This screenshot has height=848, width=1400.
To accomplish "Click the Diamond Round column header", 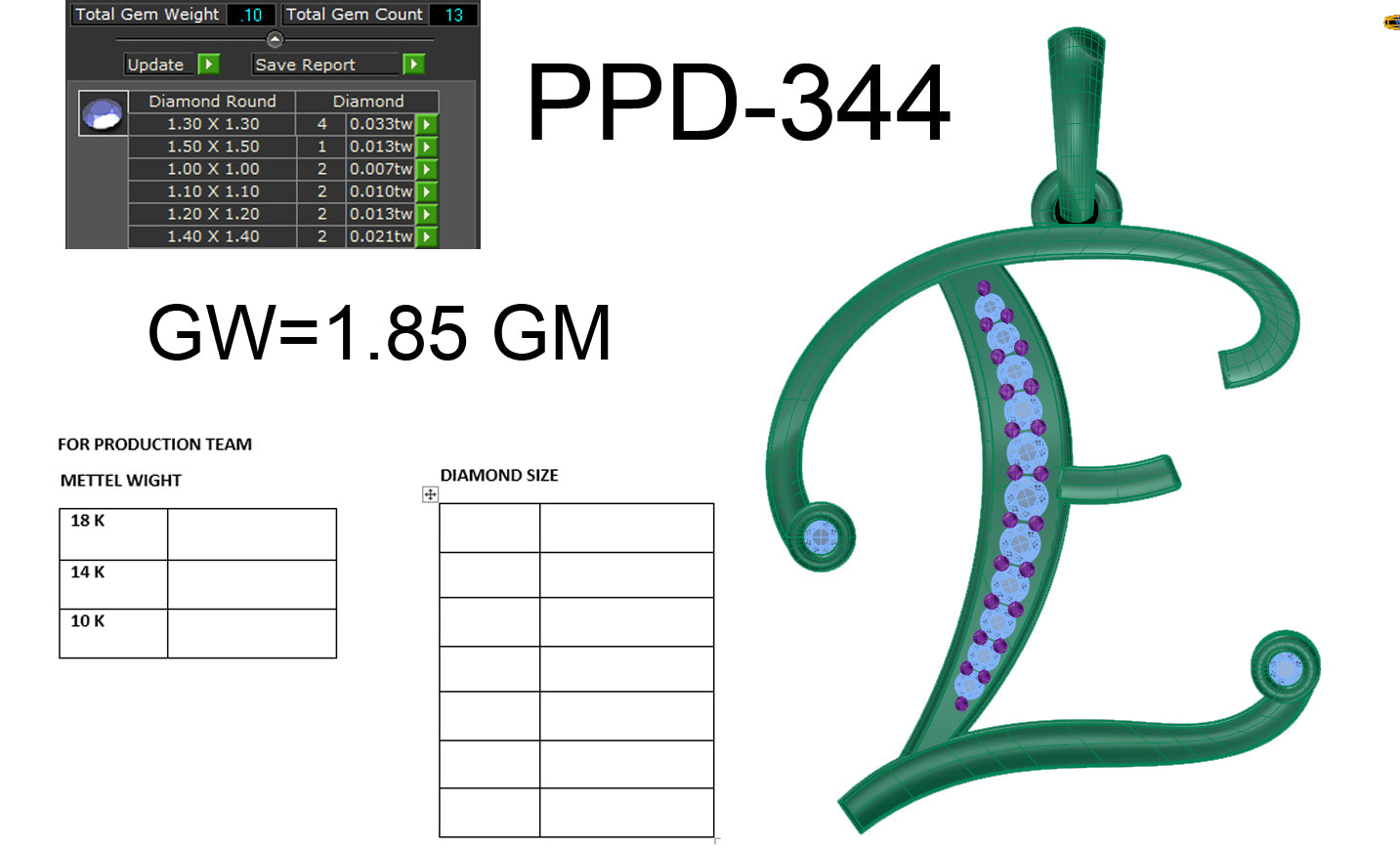I will pyautogui.click(x=212, y=101).
